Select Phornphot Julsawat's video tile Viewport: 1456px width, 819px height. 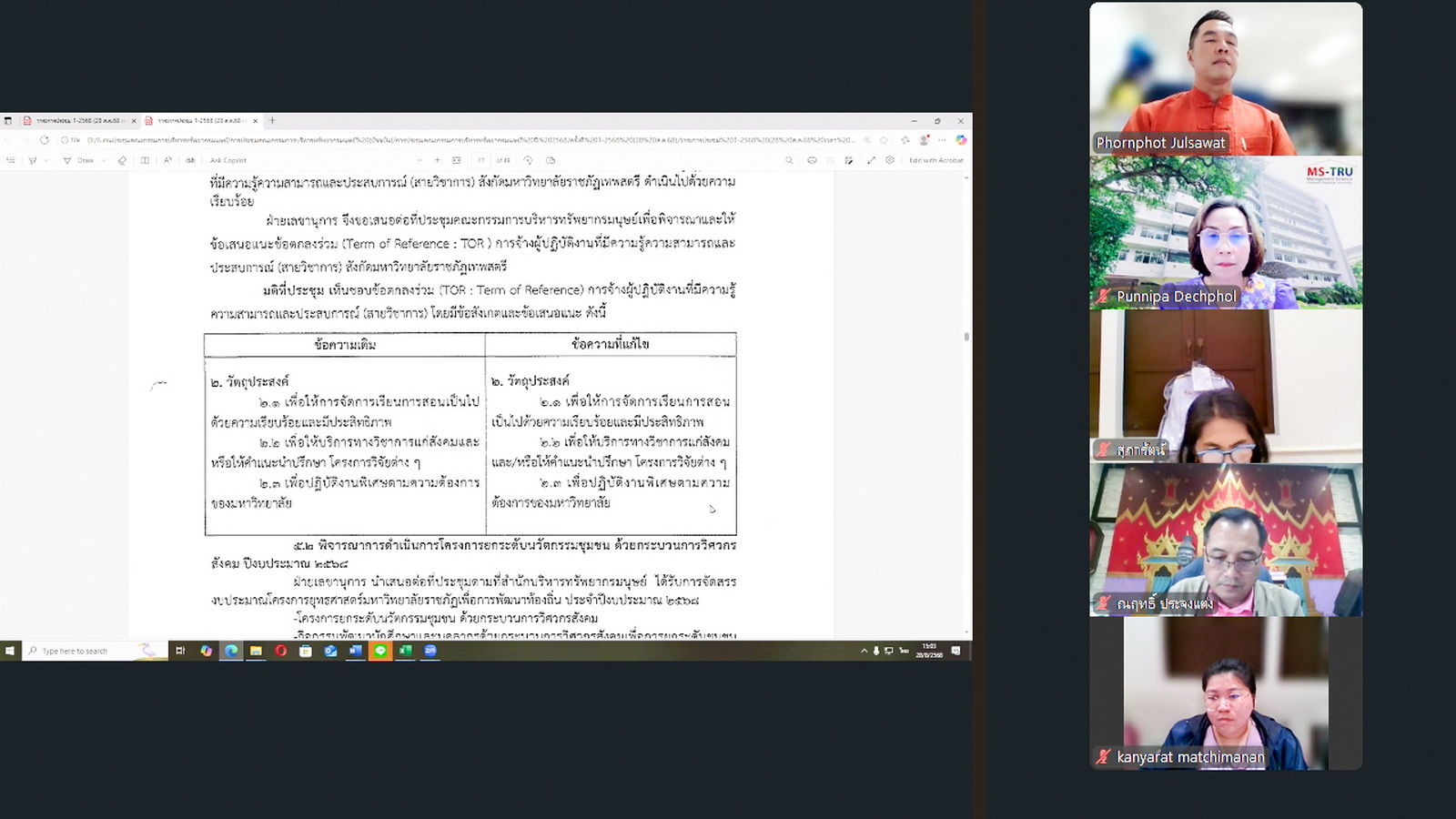(x=1226, y=78)
